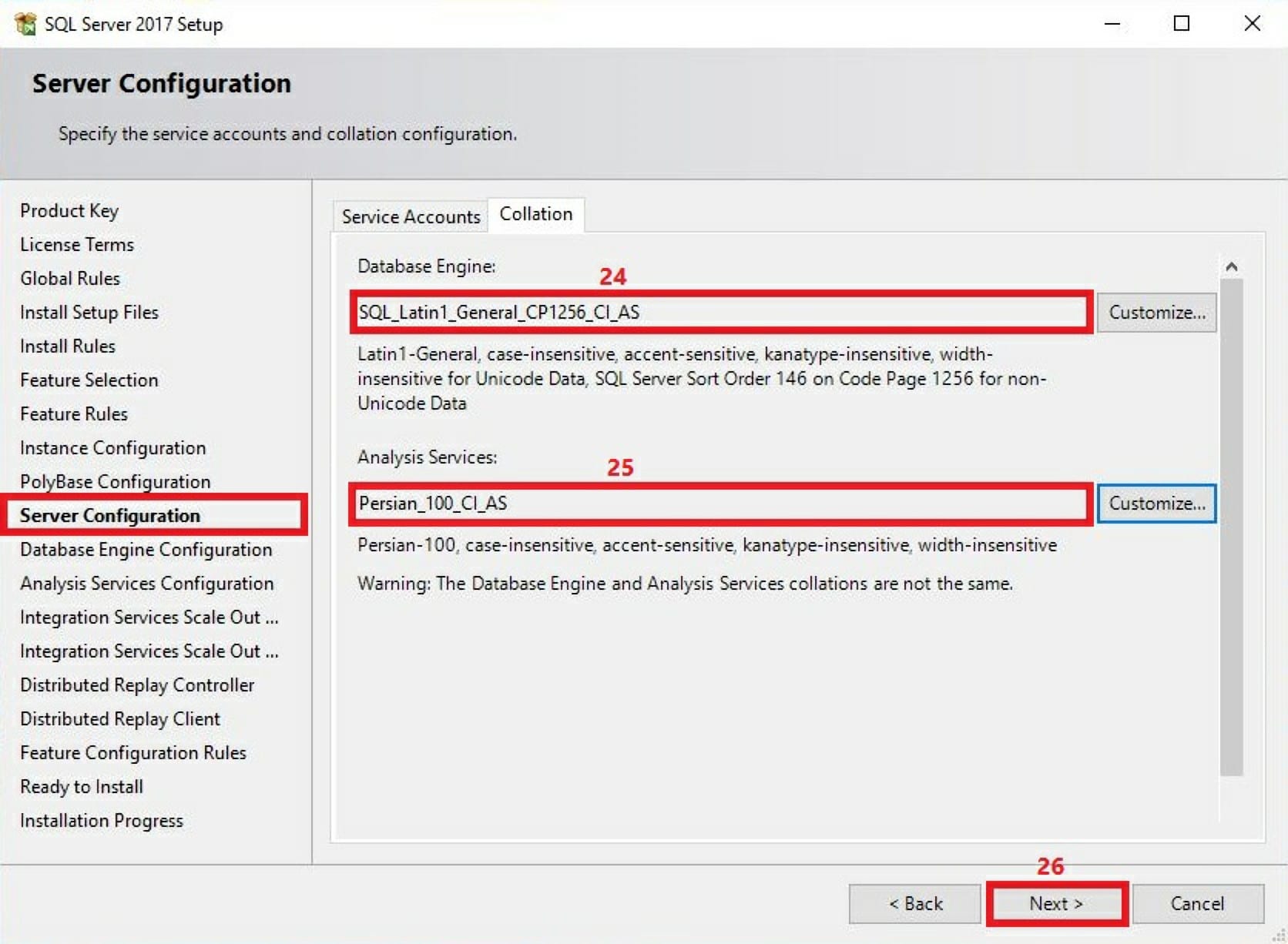Select Product Key in the steps list
This screenshot has height=944, width=1288.
[69, 210]
